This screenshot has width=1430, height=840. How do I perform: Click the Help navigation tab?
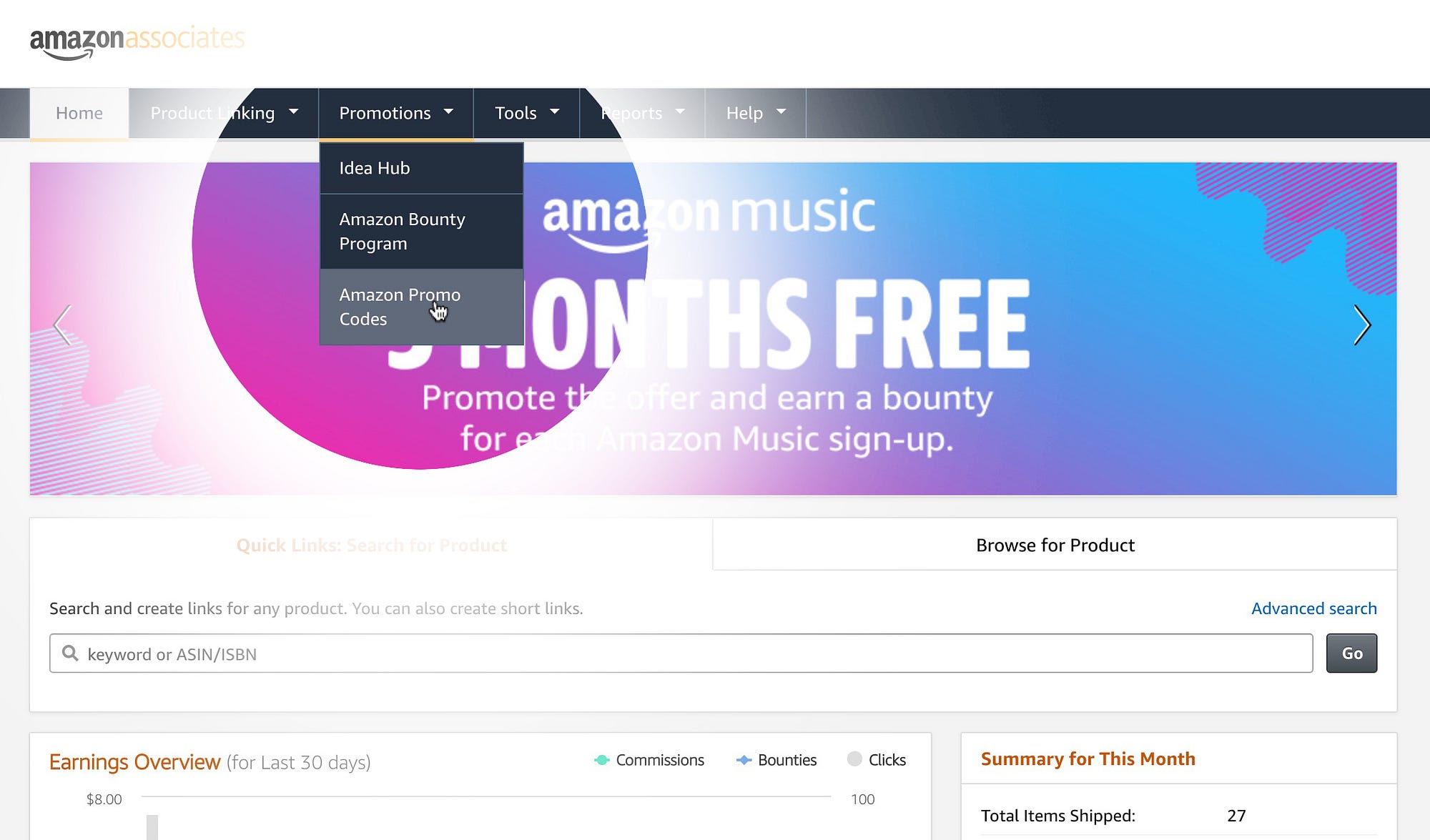[x=755, y=112]
